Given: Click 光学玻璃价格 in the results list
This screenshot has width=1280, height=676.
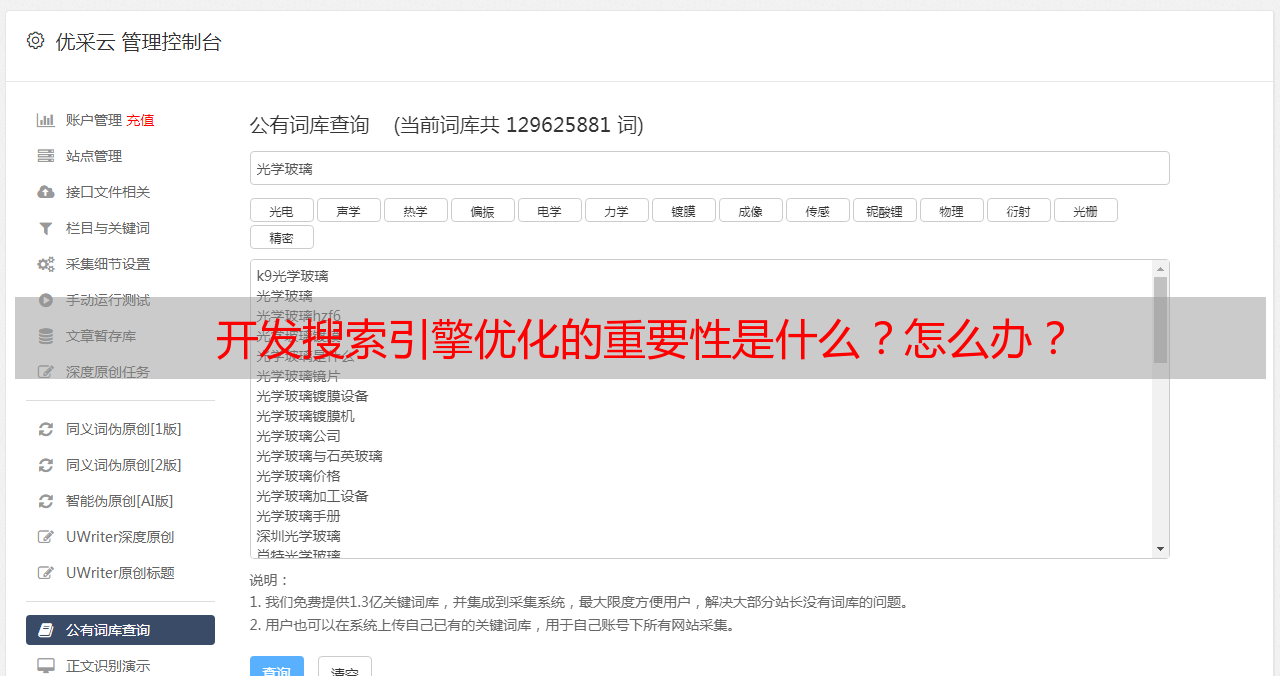Looking at the screenshot, I should (x=298, y=476).
